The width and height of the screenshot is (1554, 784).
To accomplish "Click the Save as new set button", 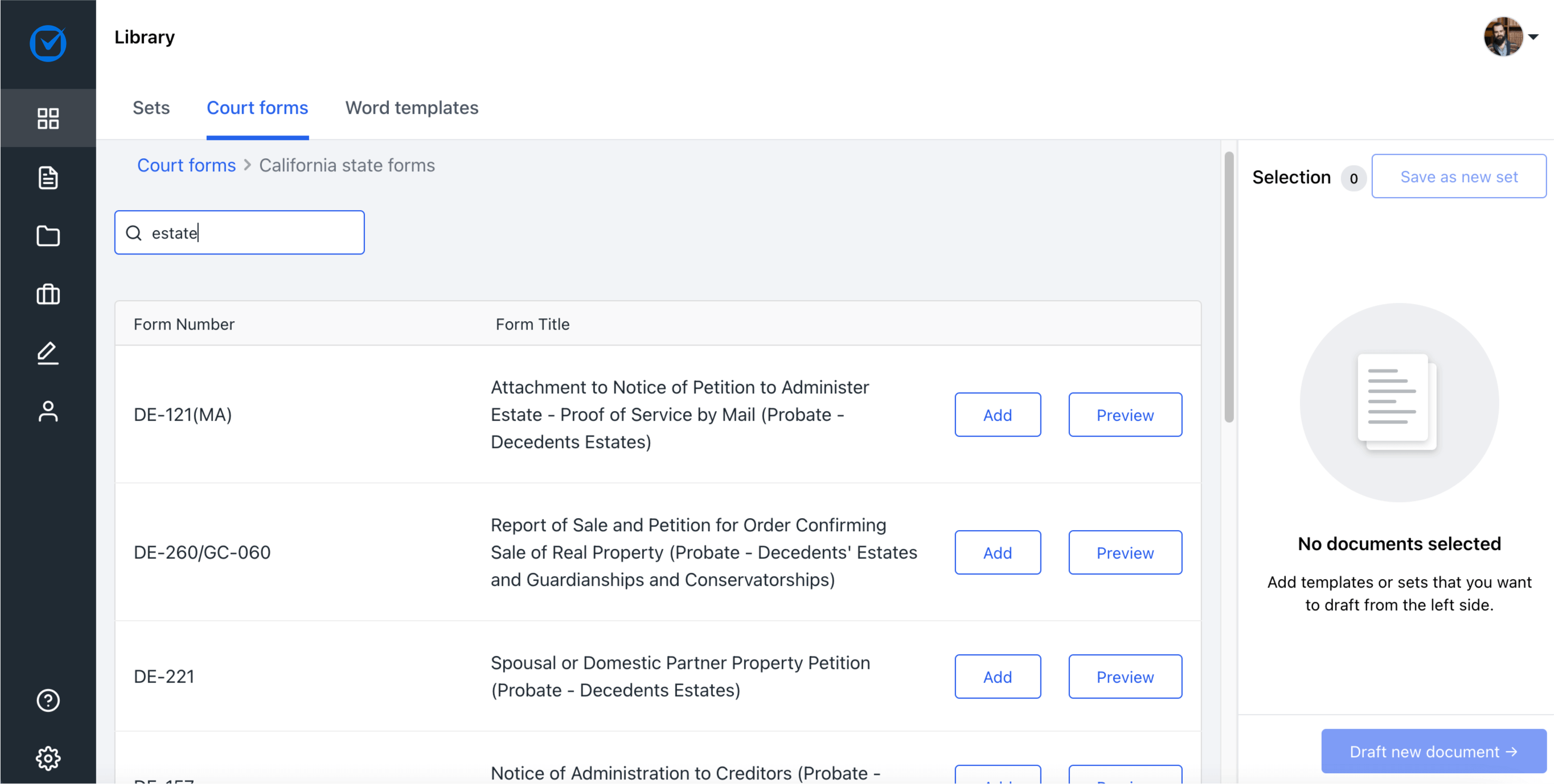I will (1458, 176).
